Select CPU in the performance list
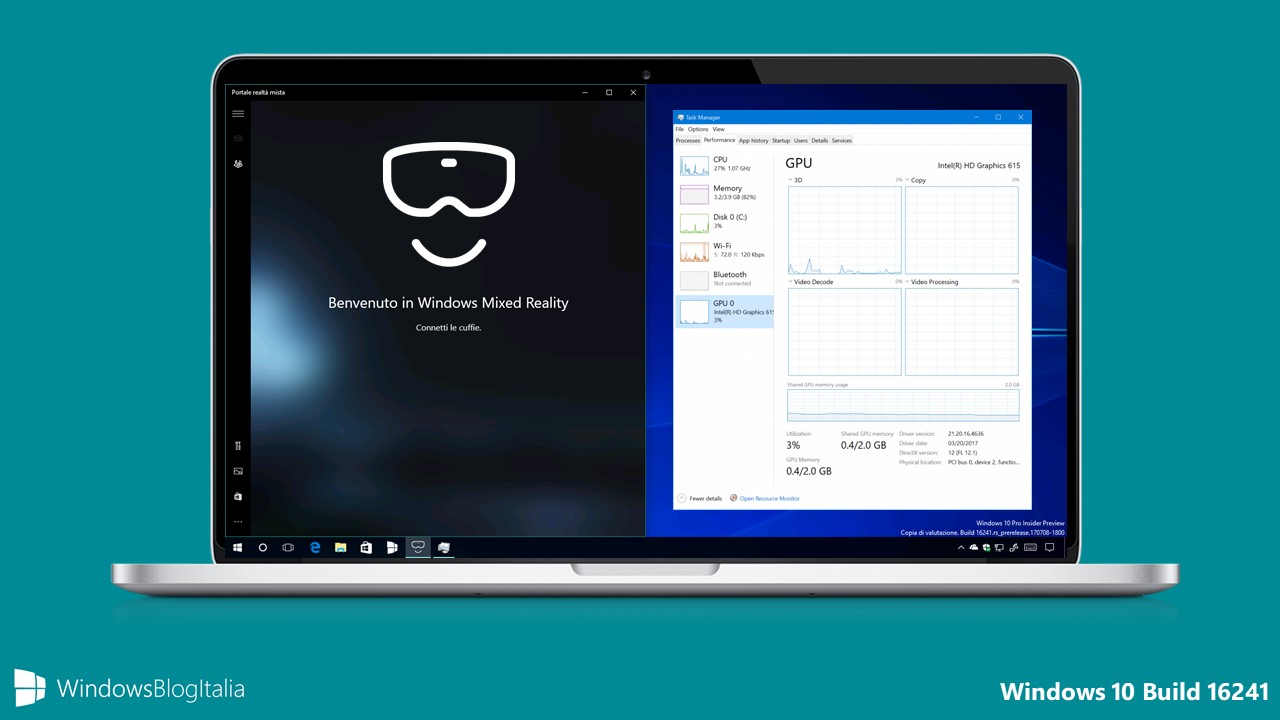 pyautogui.click(x=725, y=164)
